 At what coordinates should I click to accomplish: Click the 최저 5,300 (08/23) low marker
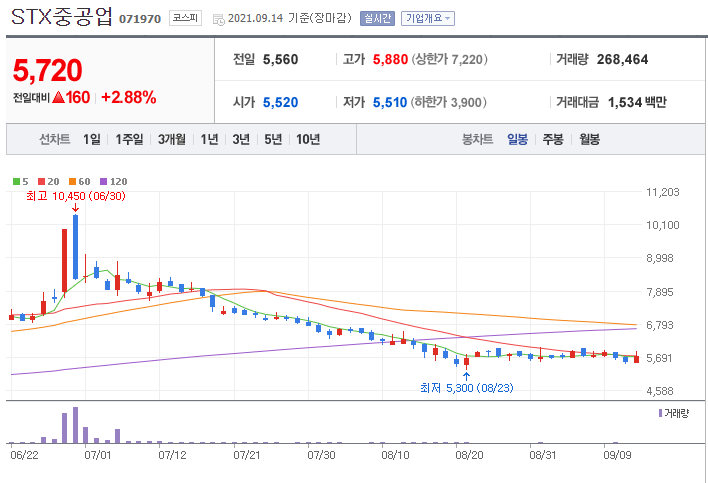(x=467, y=388)
